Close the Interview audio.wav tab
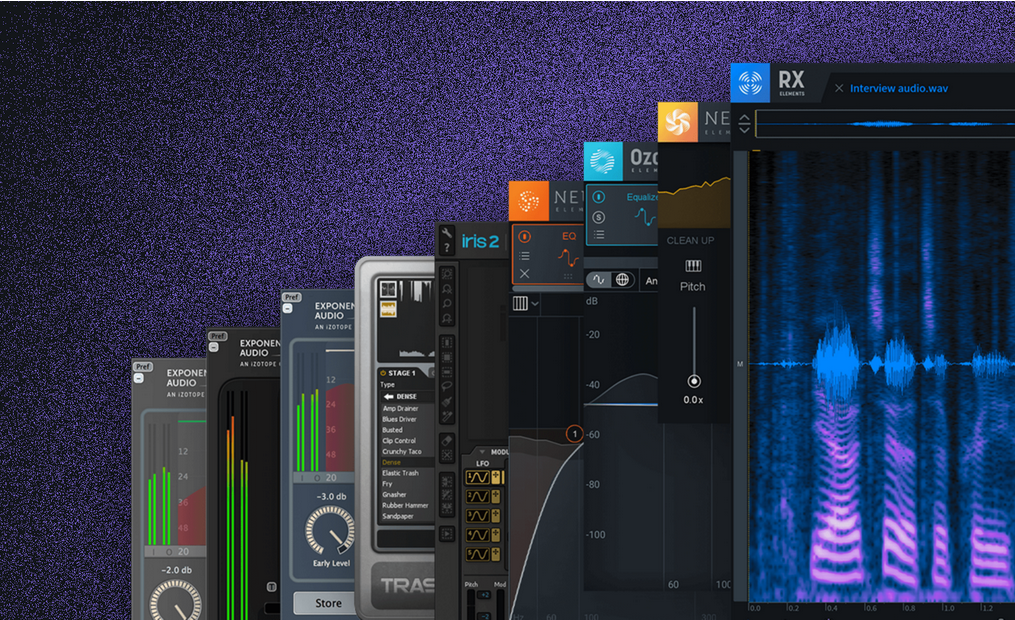 839,88
